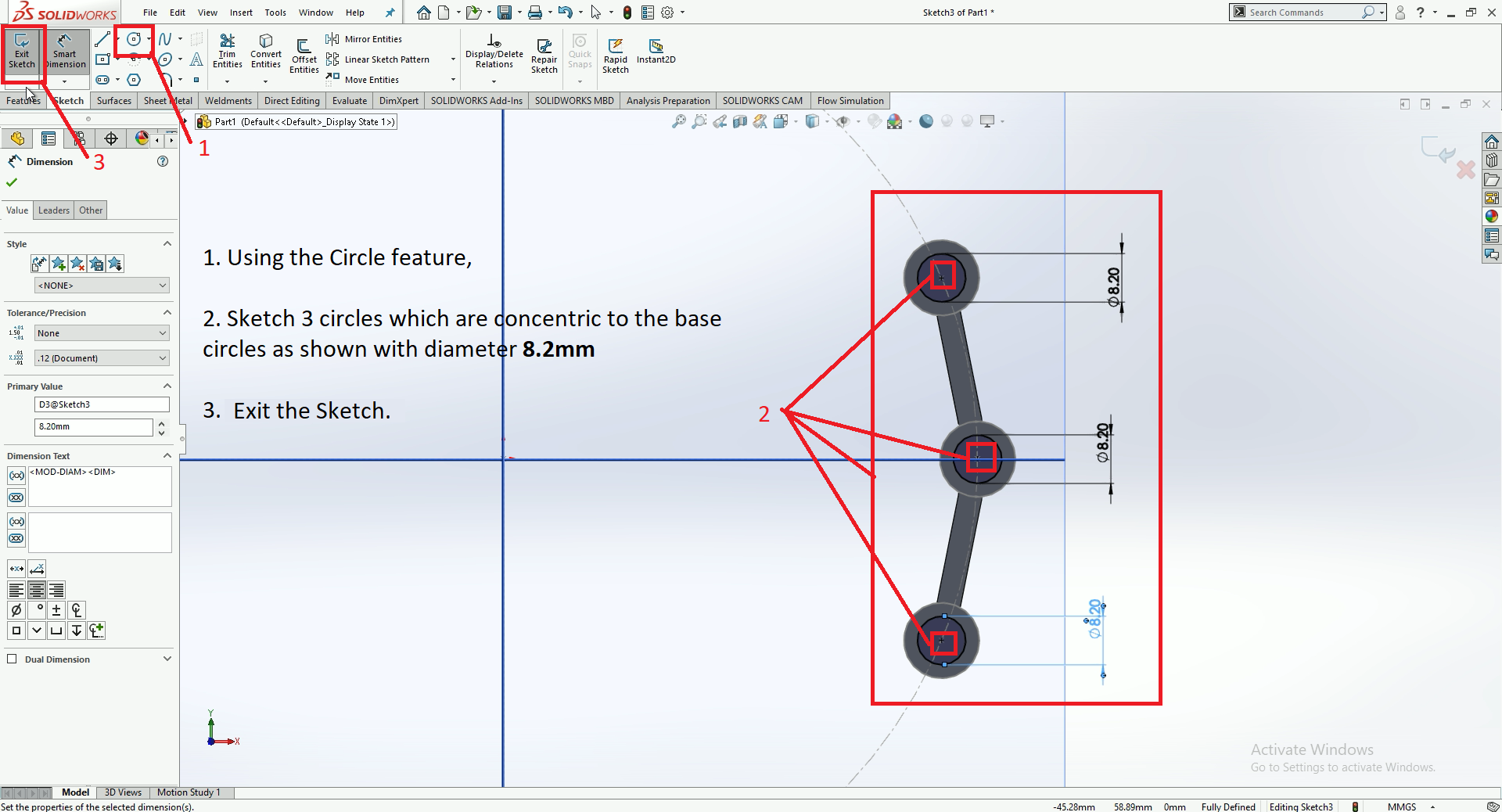Image resolution: width=1502 pixels, height=812 pixels.
Task: Collapse the Tolerance/Precision section
Action: pos(167,313)
